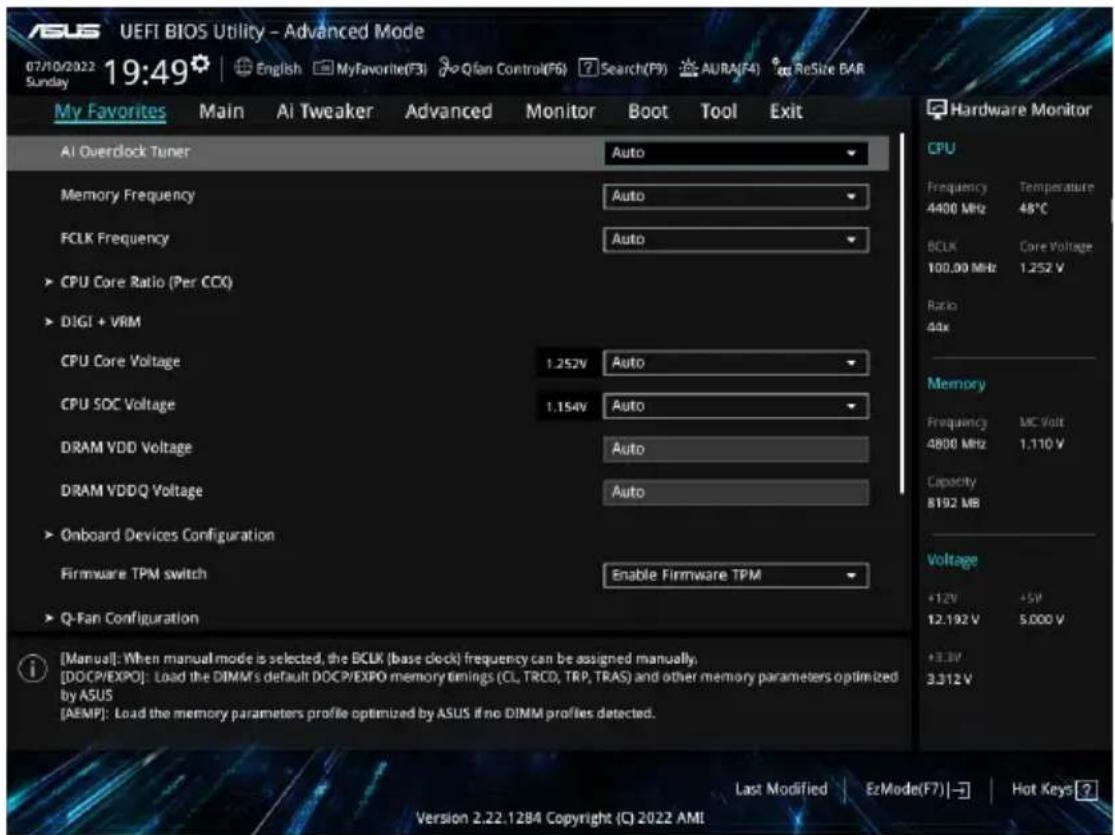The width and height of the screenshot is (1115, 835).
Task: Select the English language globe icon
Action: 243,68
